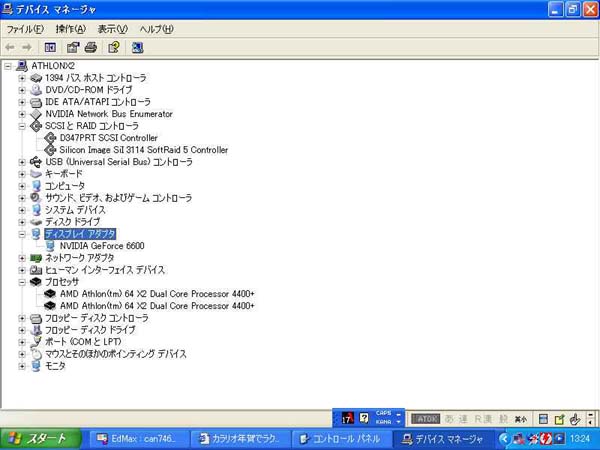Open the 操作(A) menu

pos(70,29)
